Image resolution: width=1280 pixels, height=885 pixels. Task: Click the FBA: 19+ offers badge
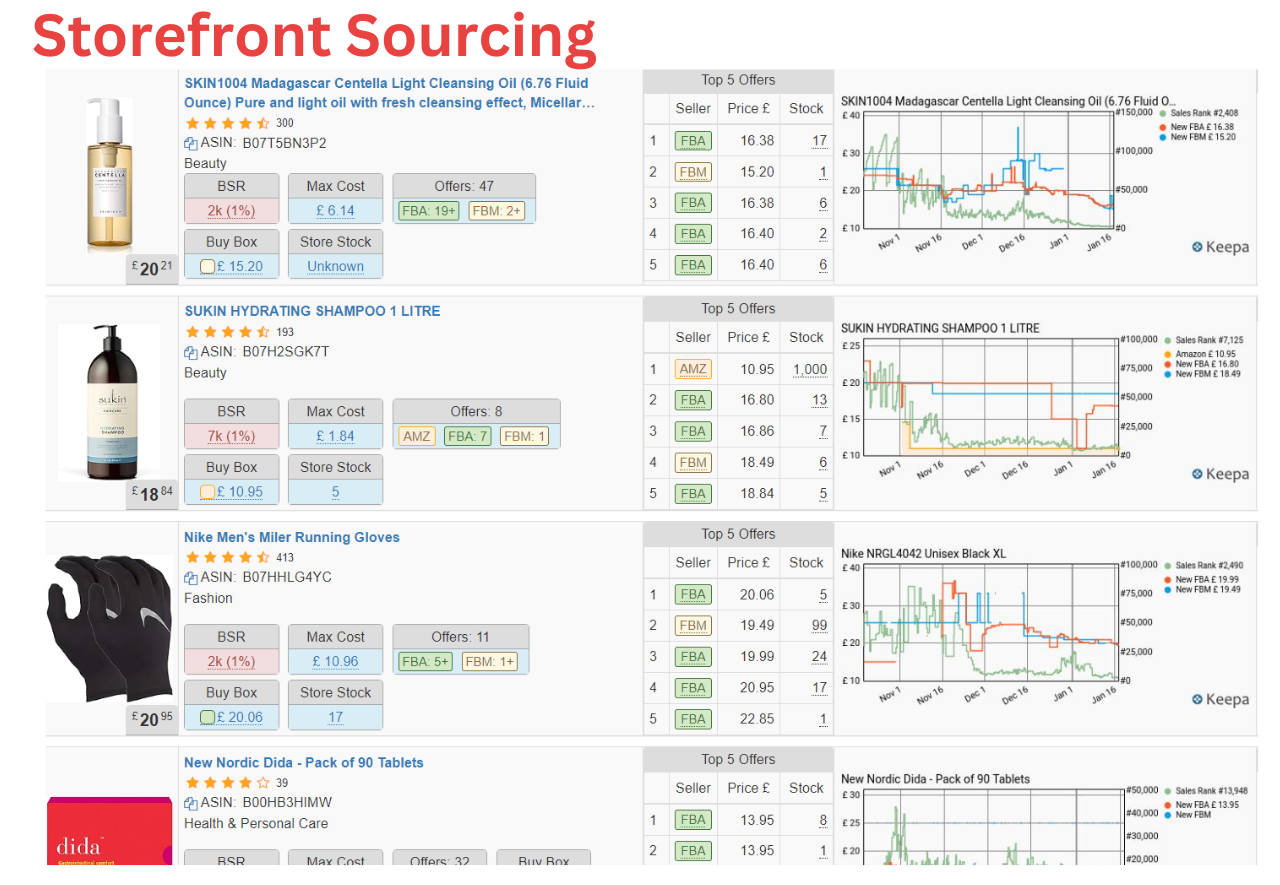tap(429, 211)
